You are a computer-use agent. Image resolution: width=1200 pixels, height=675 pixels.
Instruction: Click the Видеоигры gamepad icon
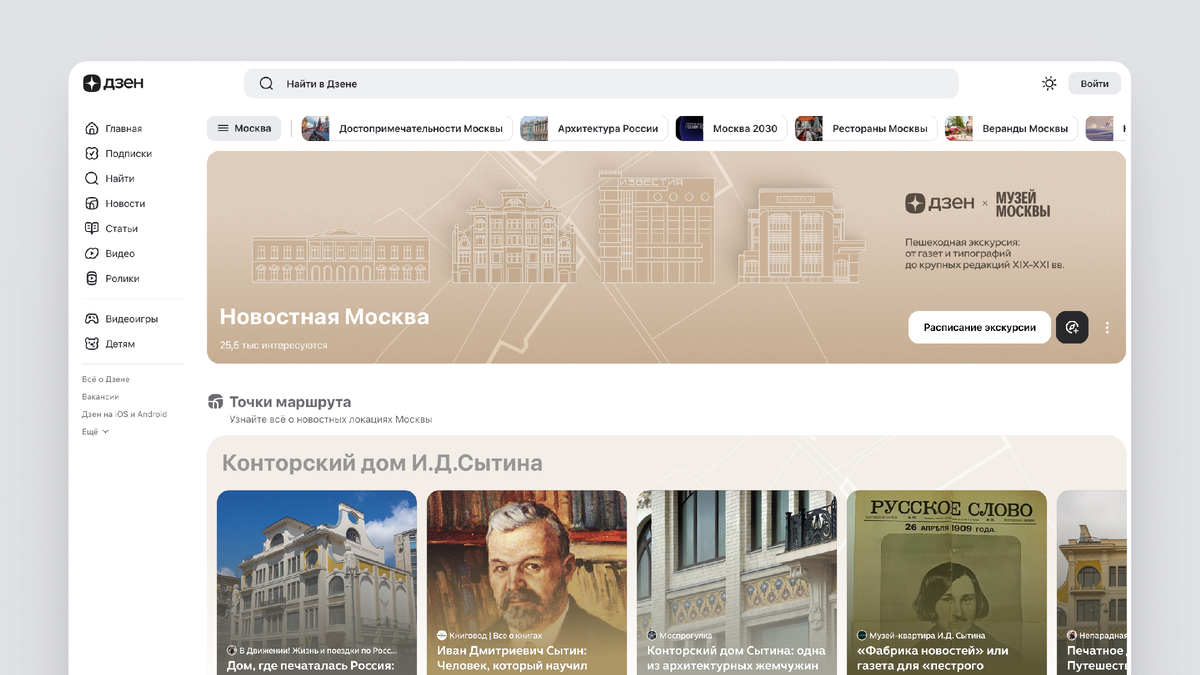click(x=91, y=318)
